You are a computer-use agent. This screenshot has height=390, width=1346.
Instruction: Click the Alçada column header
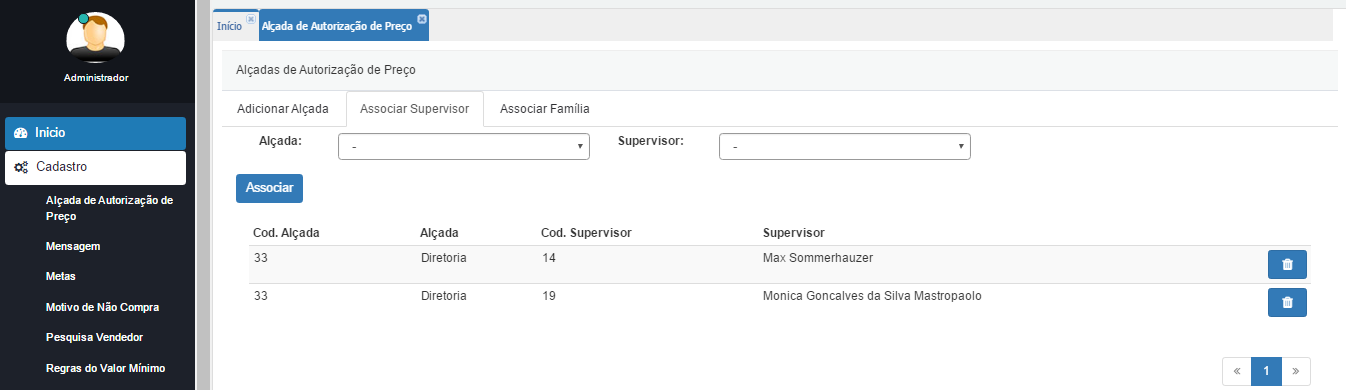pos(440,233)
